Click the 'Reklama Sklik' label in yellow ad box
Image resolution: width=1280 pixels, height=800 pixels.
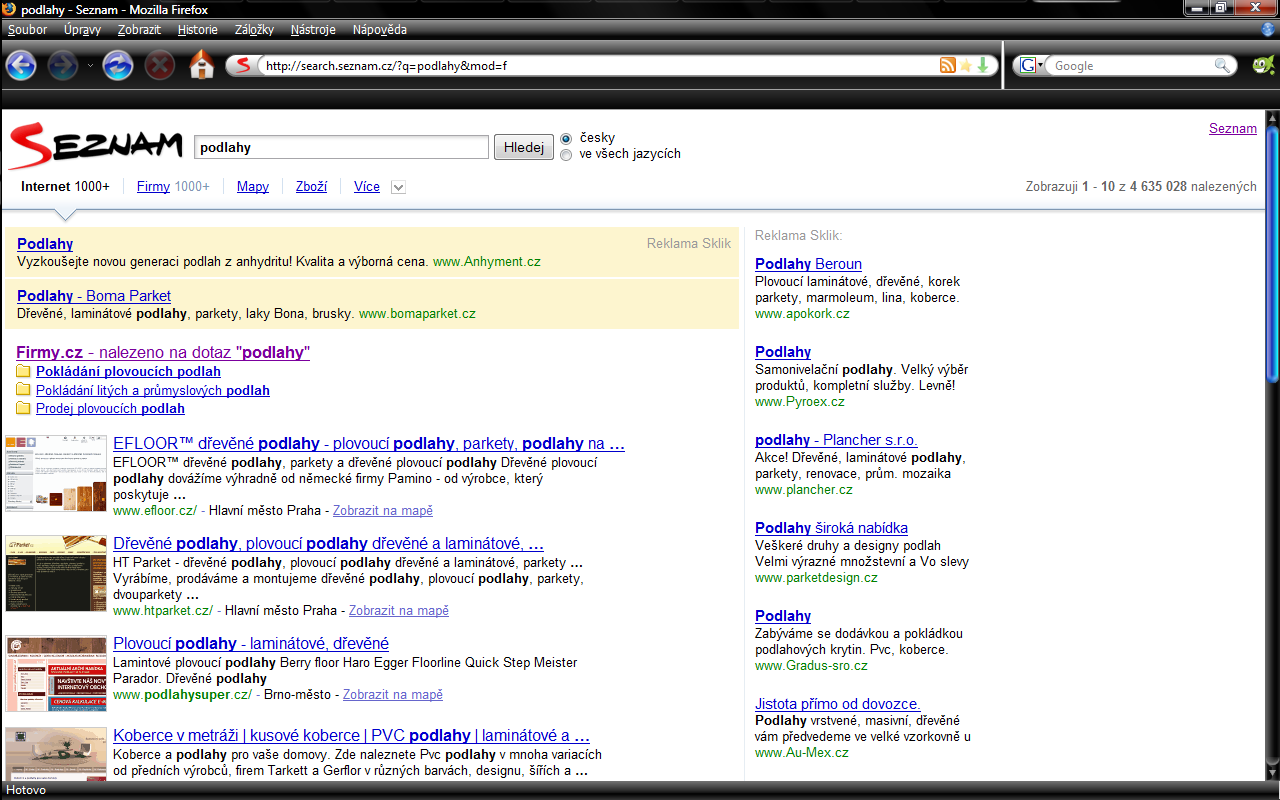(689, 243)
